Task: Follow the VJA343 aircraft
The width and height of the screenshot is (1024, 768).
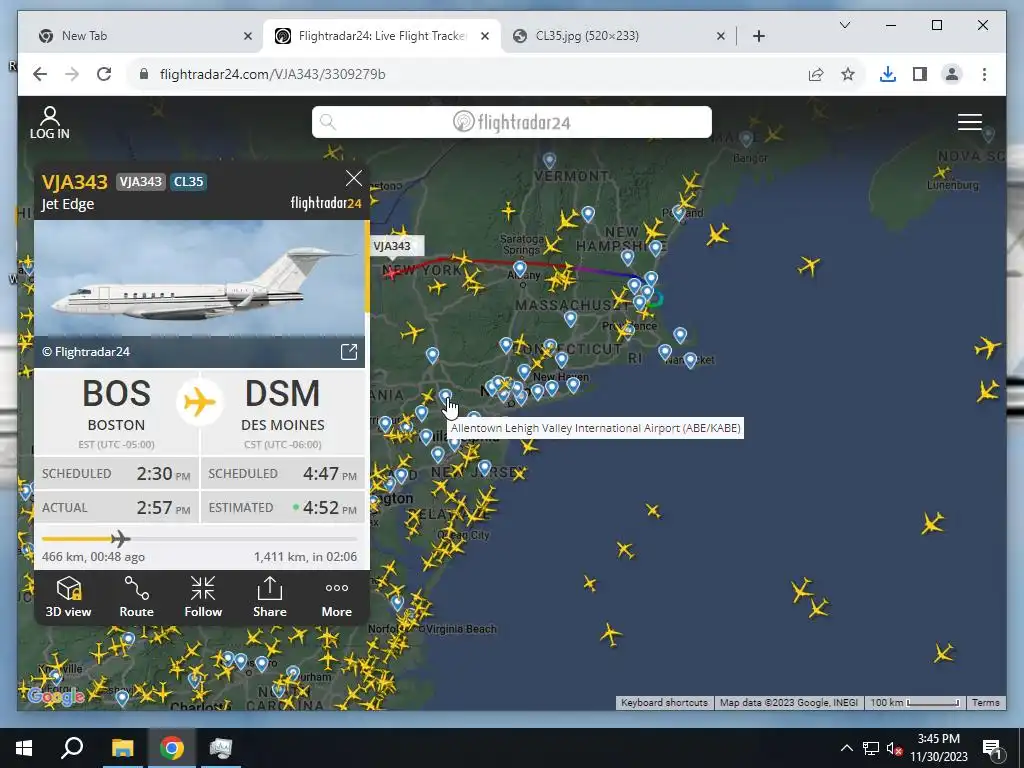Action: pos(203,597)
